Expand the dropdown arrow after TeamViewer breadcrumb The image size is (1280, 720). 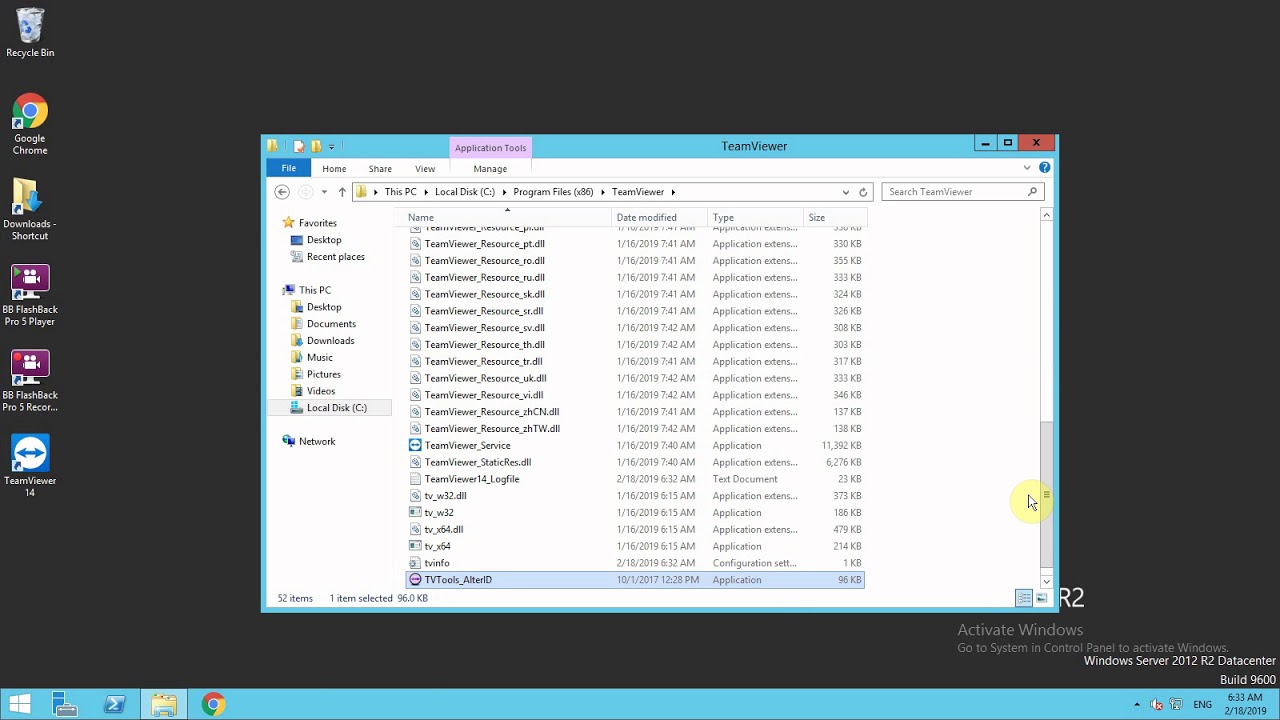[673, 192]
